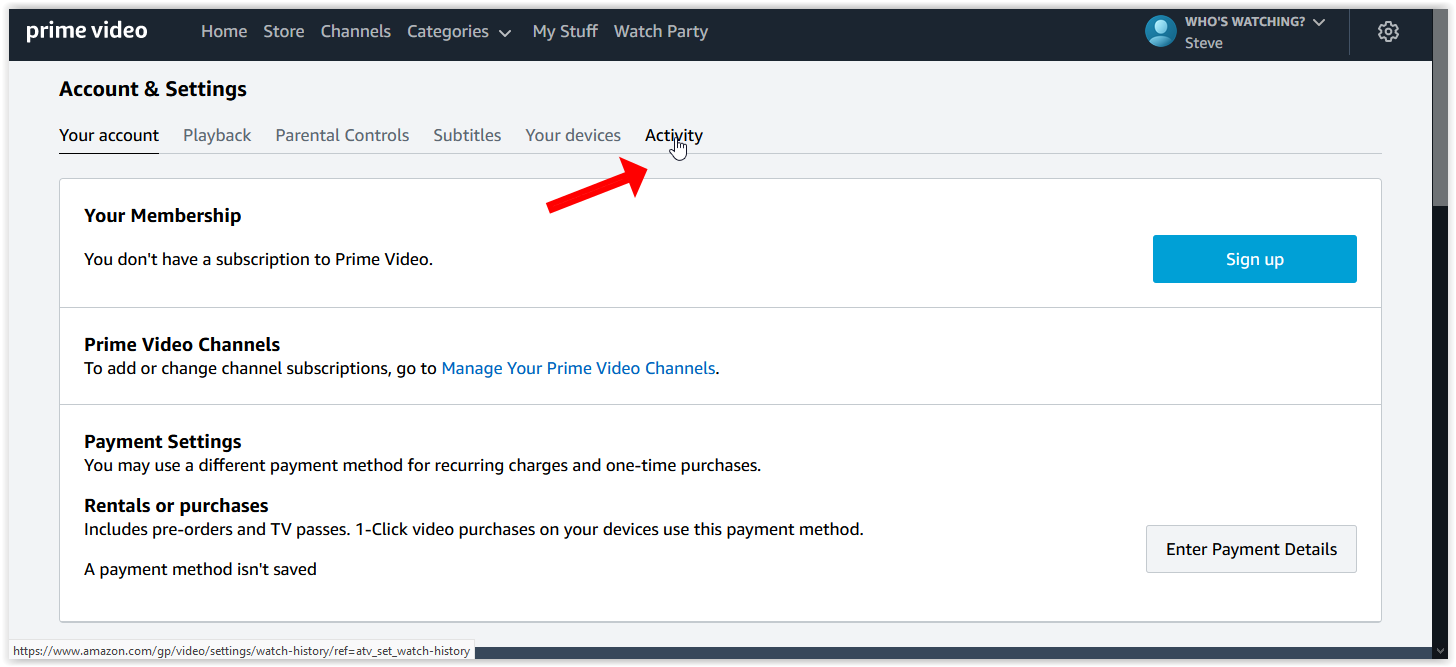Screen dimensions: 1456x667
Task: Click the Steve profile avatar icon
Action: (x=1161, y=32)
